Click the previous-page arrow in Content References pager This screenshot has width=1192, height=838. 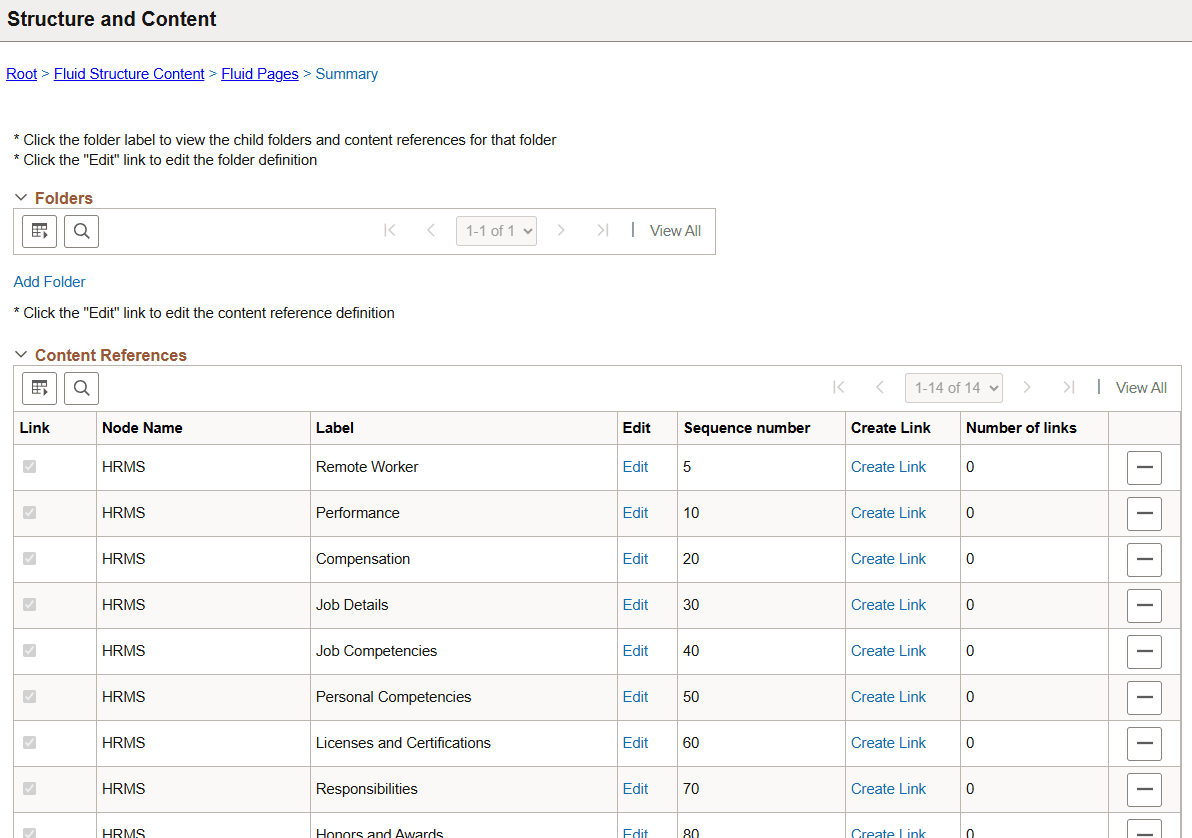[x=879, y=387]
